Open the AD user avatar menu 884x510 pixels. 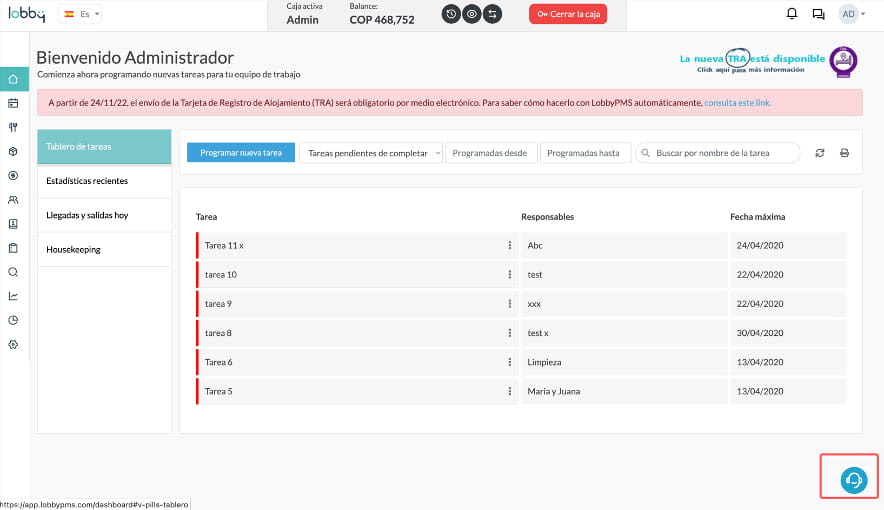851,14
